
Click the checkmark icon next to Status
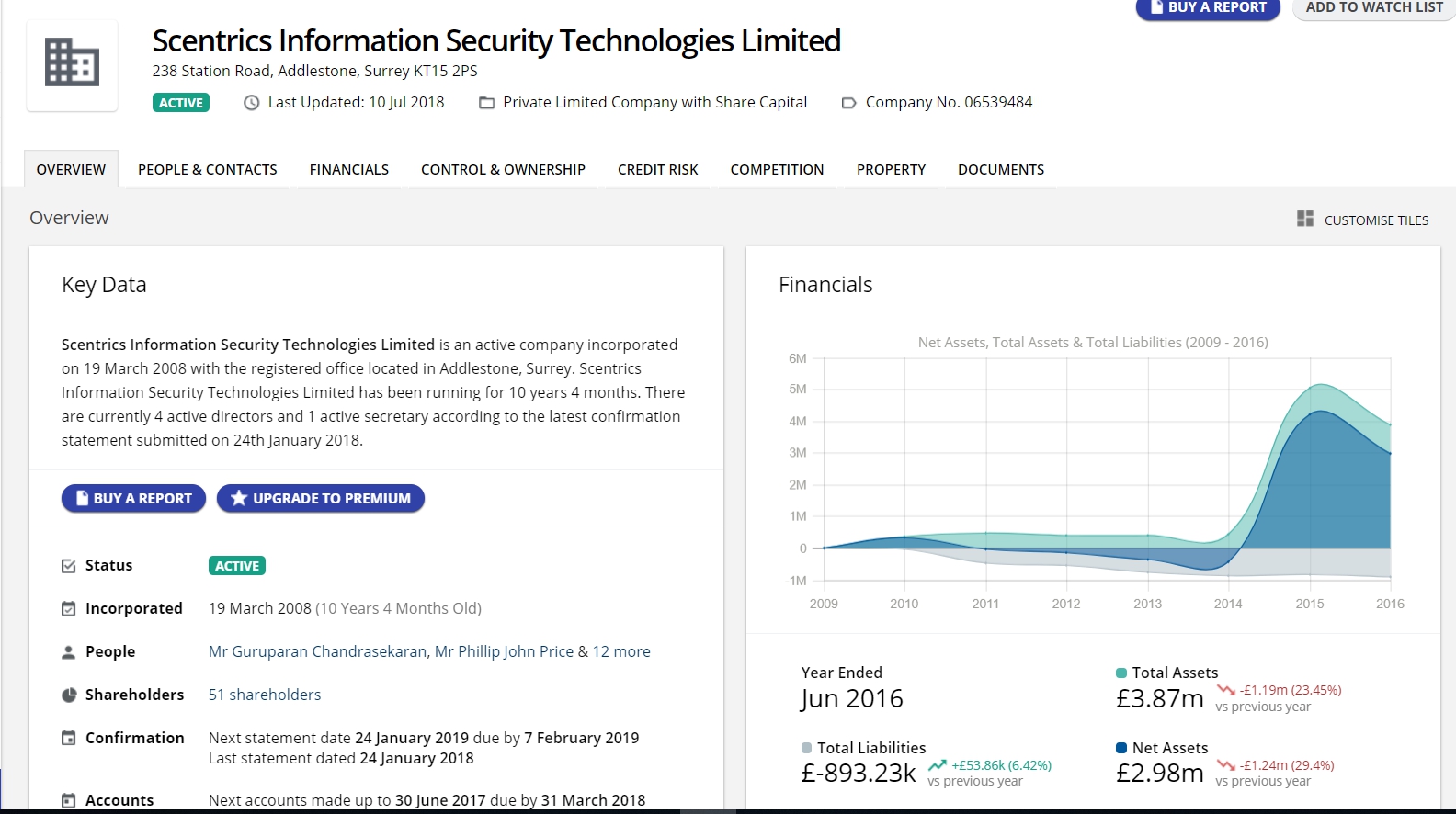[68, 566]
